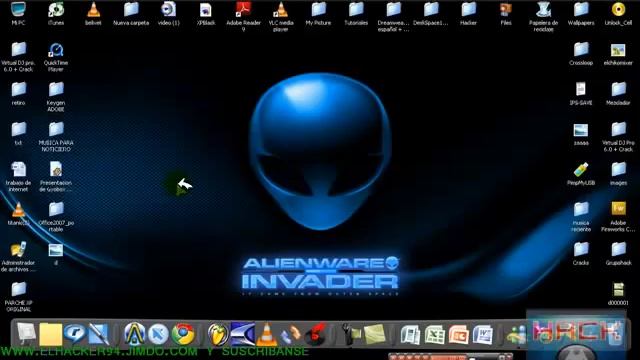640x360 pixels.
Task: Open the Wallpapers folder
Action: click(581, 10)
